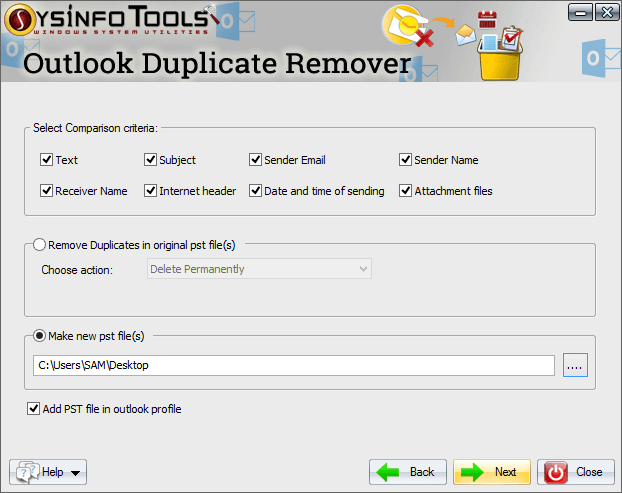Image resolution: width=622 pixels, height=493 pixels.
Task: Toggle the Receiver Name checkbox
Action: point(46,191)
